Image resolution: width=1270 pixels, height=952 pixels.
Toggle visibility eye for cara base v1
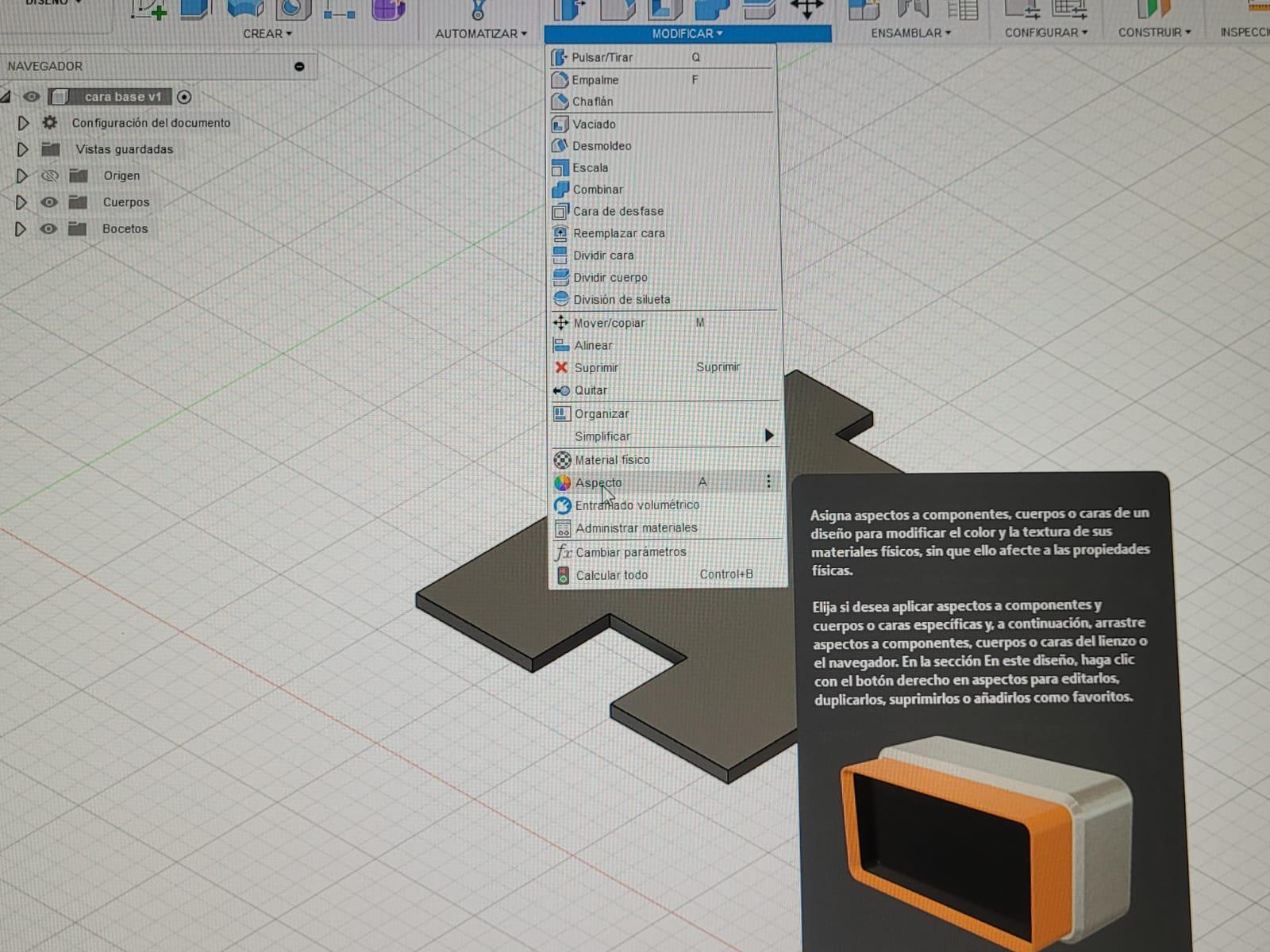(x=31, y=97)
